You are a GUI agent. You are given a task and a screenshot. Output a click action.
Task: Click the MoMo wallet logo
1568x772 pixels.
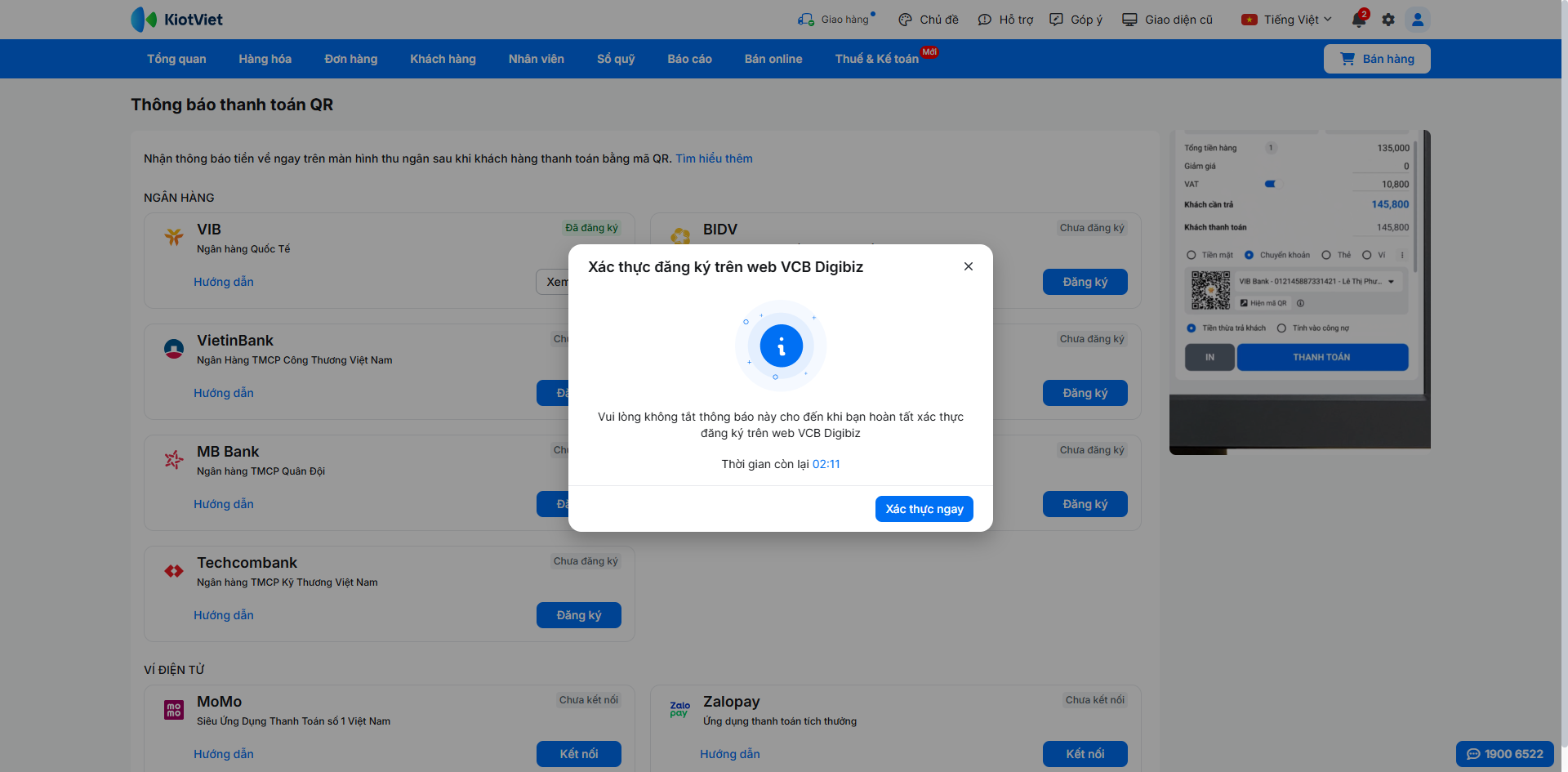pos(174,710)
